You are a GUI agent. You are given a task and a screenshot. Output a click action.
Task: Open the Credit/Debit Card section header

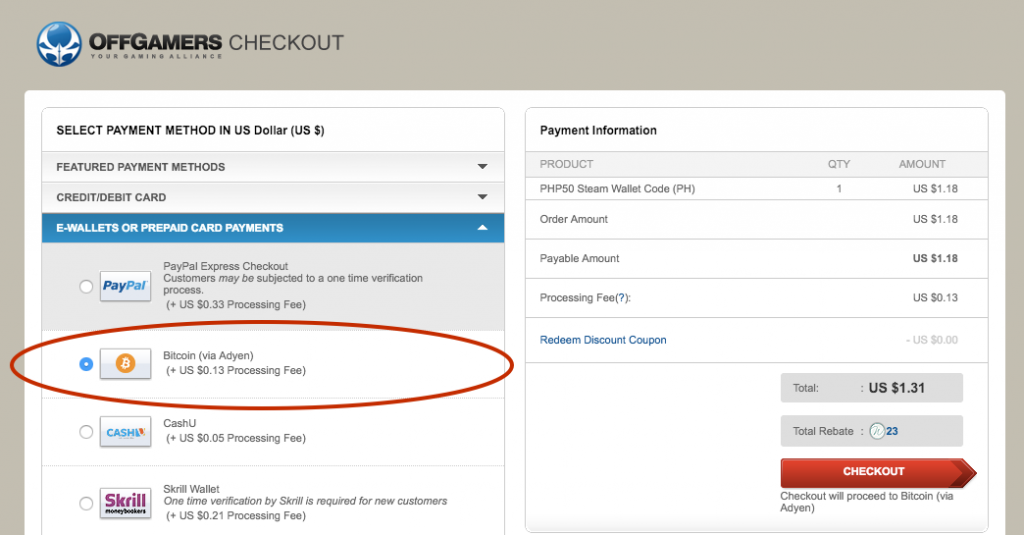273,197
